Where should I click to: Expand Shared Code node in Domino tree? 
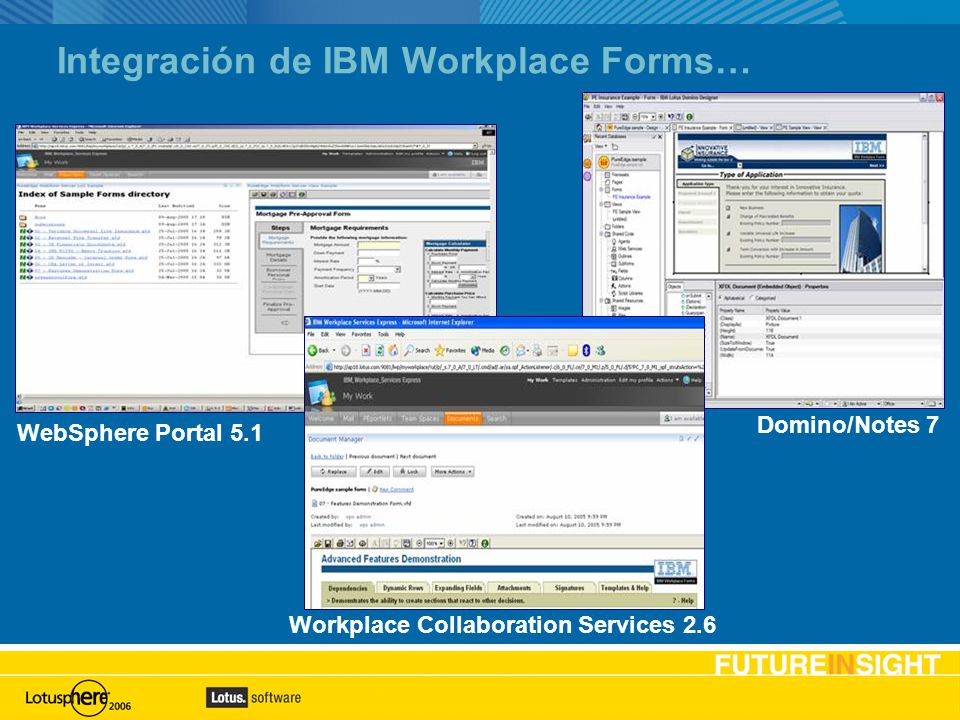(601, 234)
